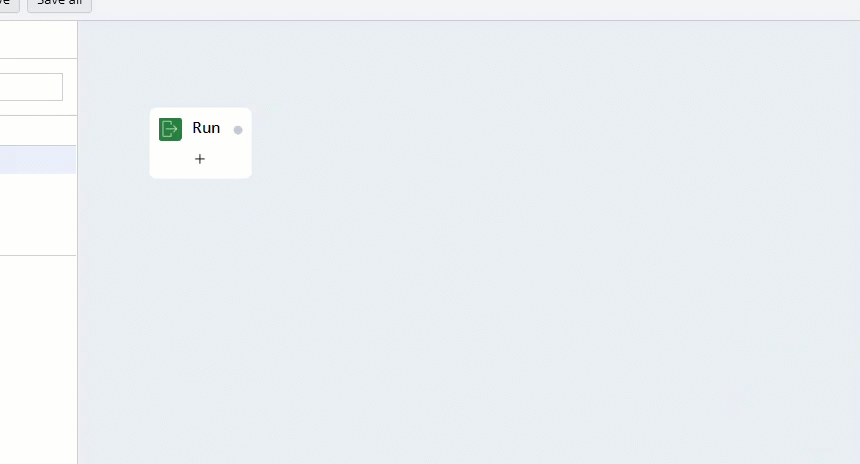Select the gray connector dot on Run
The width and height of the screenshot is (860, 464).
pyautogui.click(x=238, y=130)
